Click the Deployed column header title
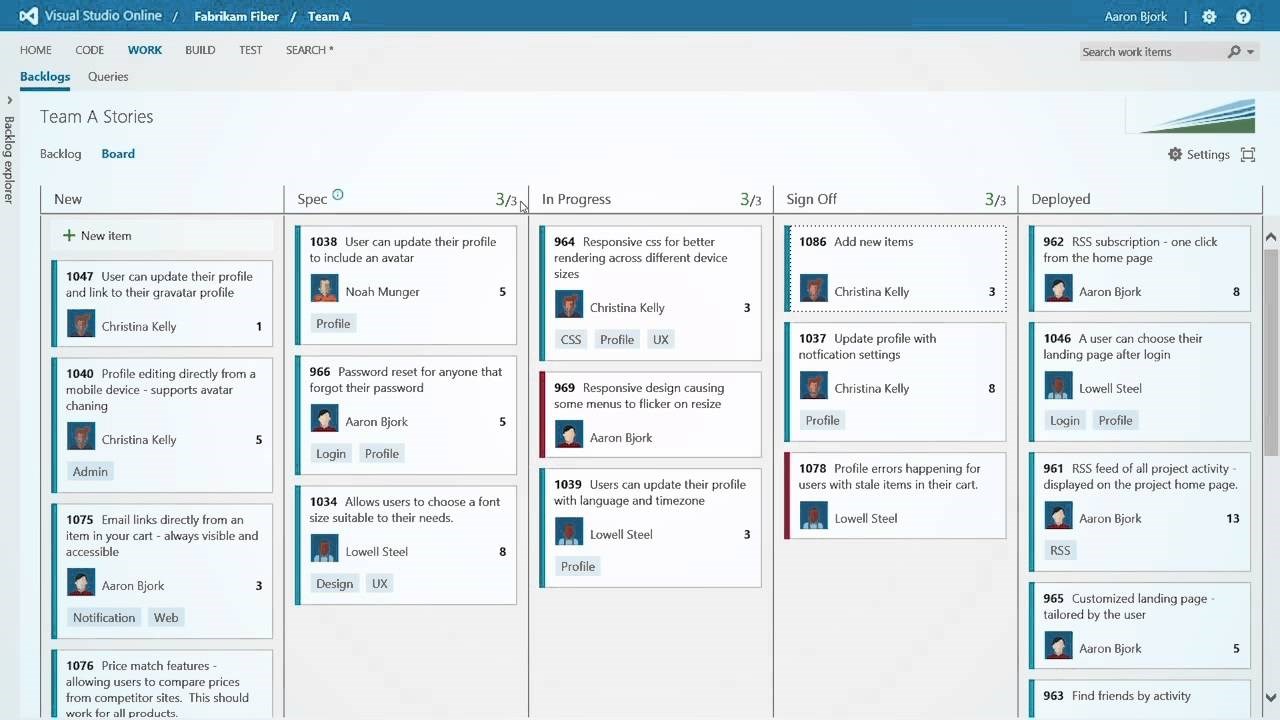Viewport: 1280px width, 720px height. pos(1061,199)
